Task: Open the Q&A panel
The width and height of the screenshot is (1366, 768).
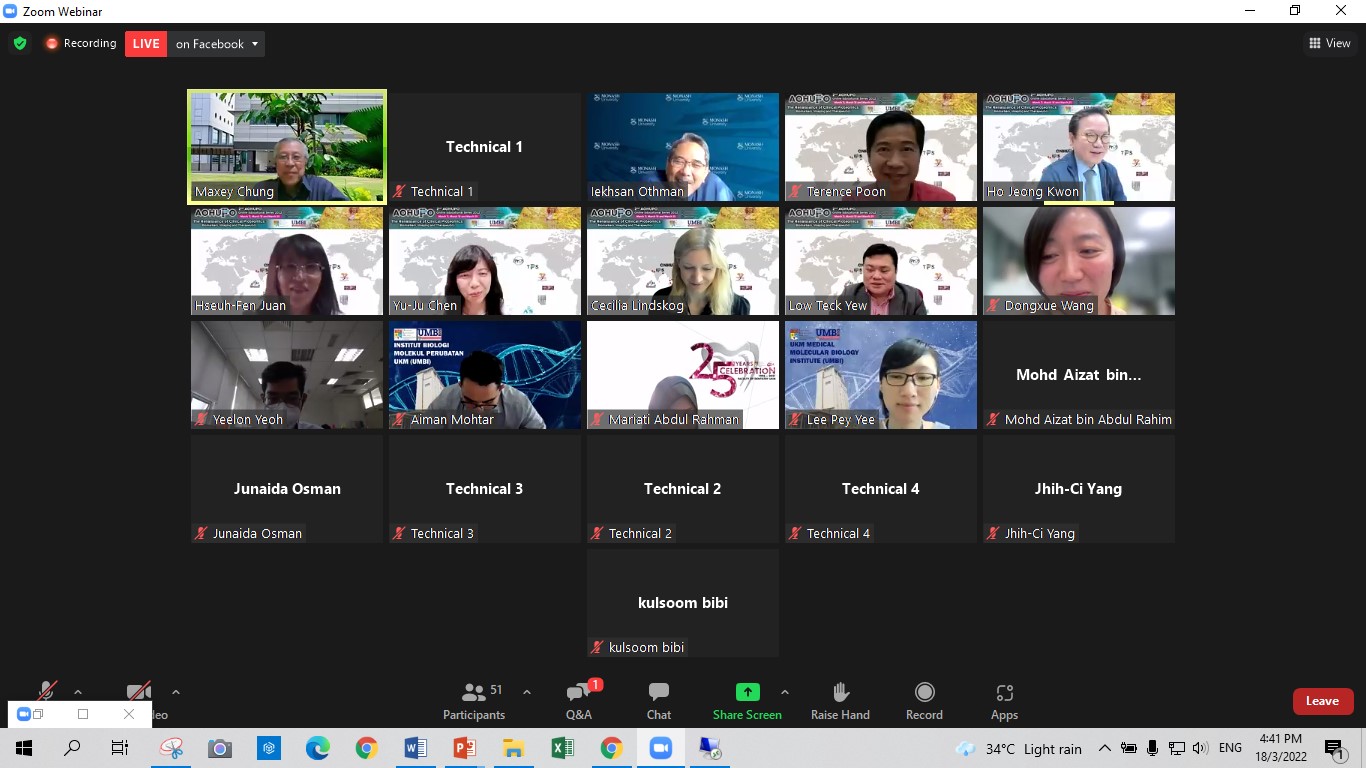Action: tap(579, 700)
